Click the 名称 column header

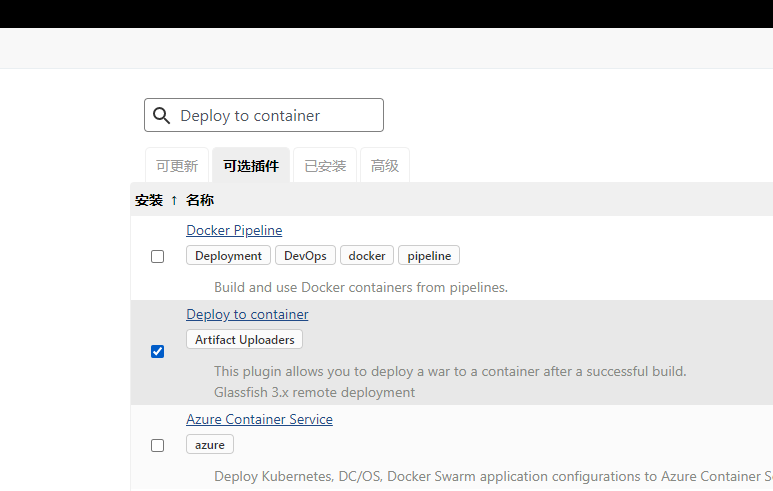[200, 200]
